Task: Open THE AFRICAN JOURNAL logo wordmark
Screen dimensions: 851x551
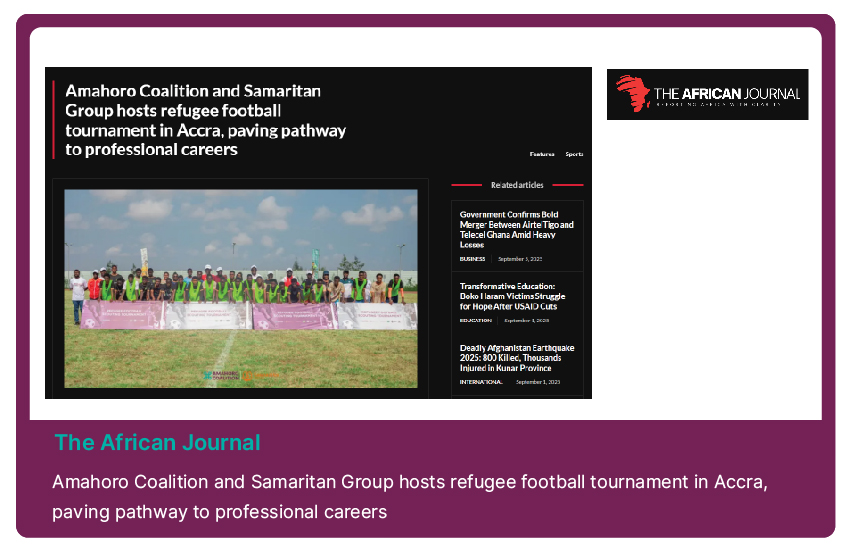Action: (727, 94)
